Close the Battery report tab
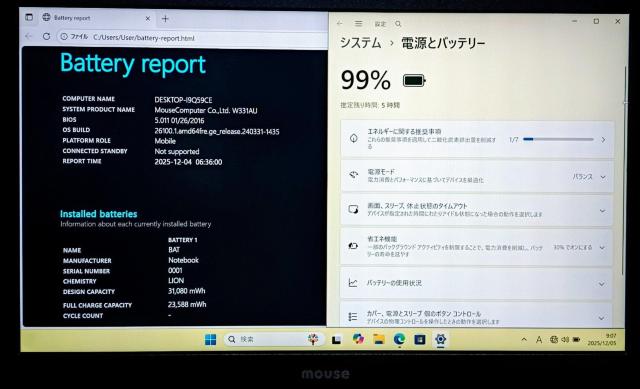The image size is (640, 389). [148, 18]
